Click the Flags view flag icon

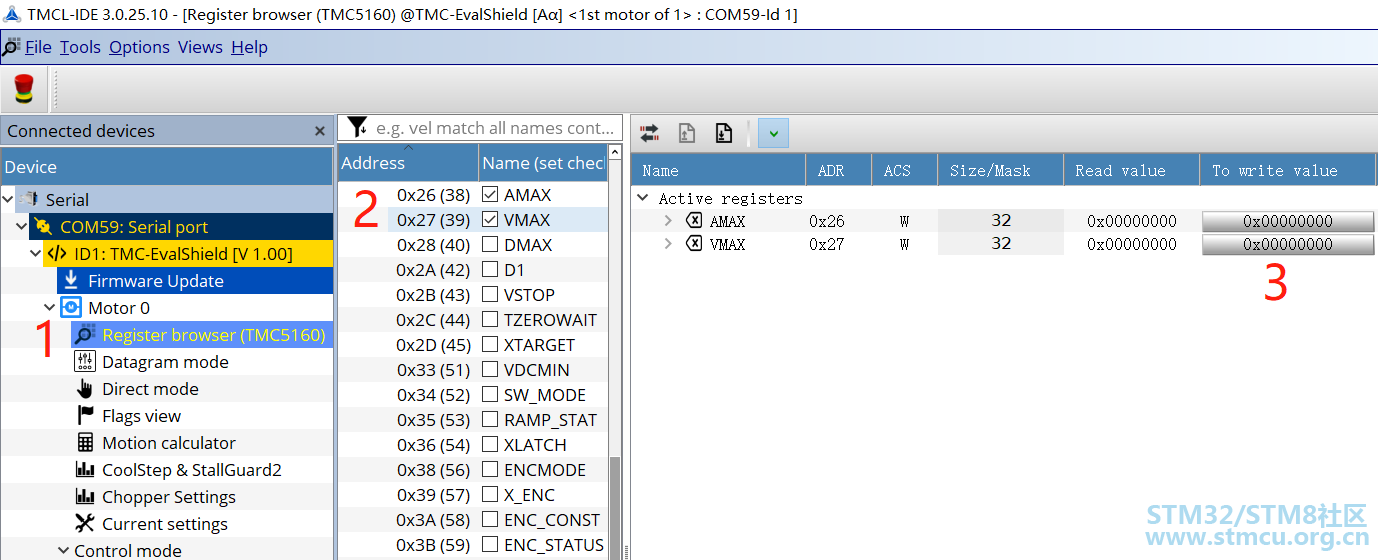click(85, 416)
